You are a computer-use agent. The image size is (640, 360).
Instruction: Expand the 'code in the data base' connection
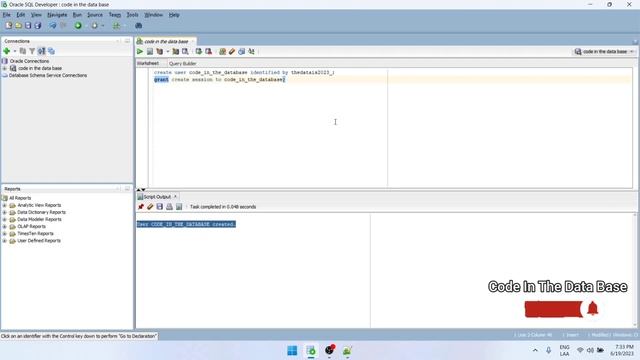pyautogui.click(x=5, y=68)
